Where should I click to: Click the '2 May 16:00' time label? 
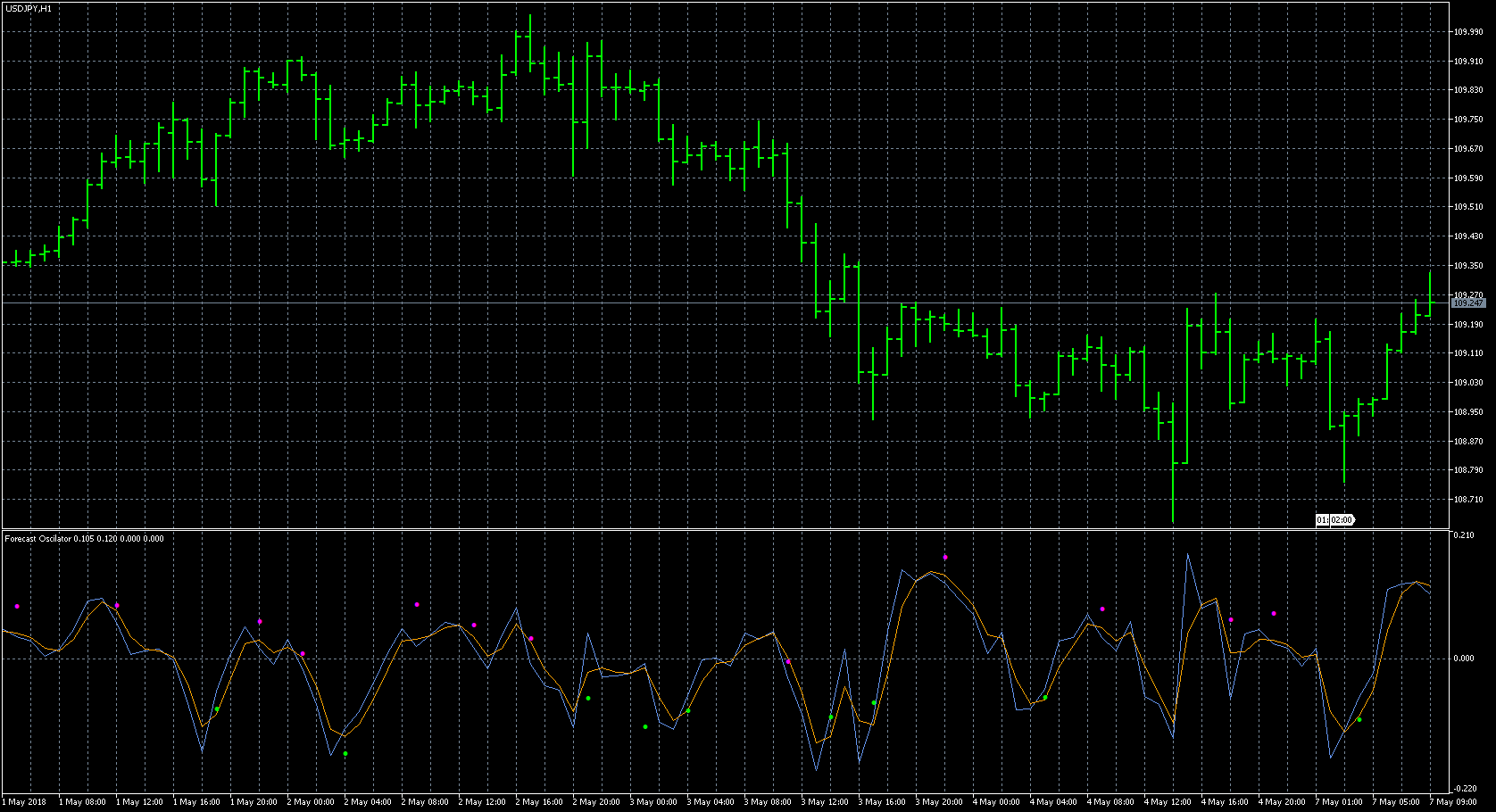(x=539, y=802)
